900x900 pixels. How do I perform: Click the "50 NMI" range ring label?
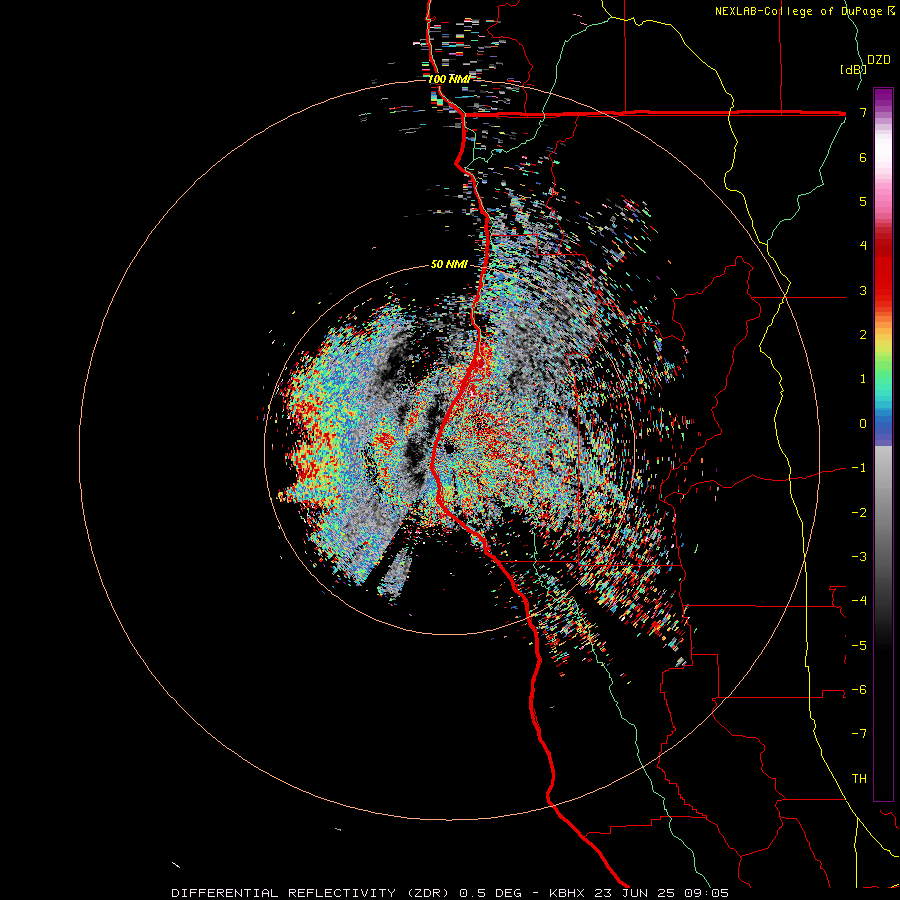pos(449,265)
